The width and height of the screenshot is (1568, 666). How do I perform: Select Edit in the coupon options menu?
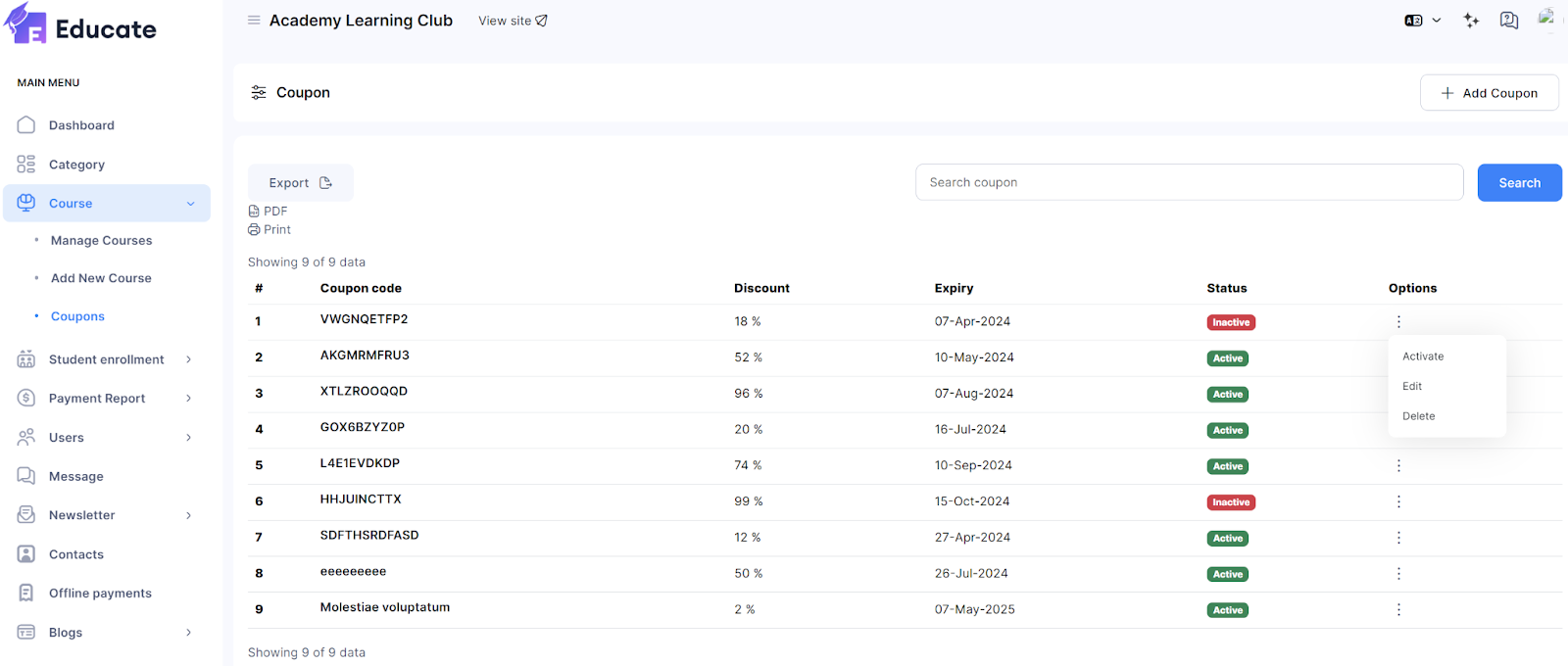coord(1411,387)
